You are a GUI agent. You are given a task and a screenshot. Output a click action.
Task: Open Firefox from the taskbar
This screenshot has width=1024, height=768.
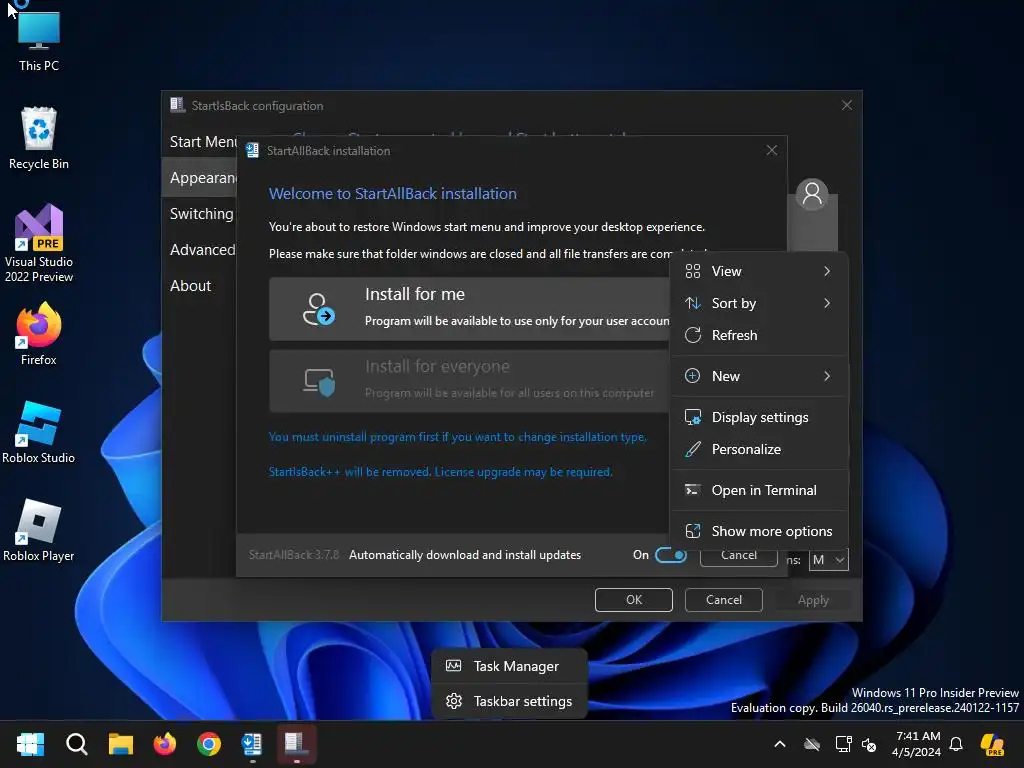point(165,744)
